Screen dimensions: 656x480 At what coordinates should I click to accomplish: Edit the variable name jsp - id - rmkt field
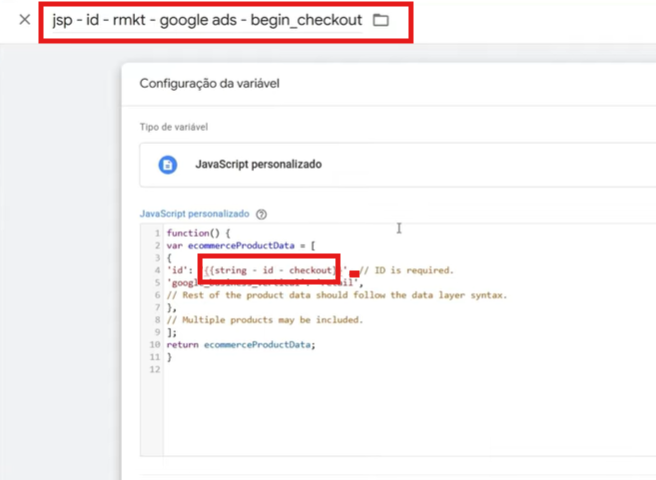pos(207,20)
